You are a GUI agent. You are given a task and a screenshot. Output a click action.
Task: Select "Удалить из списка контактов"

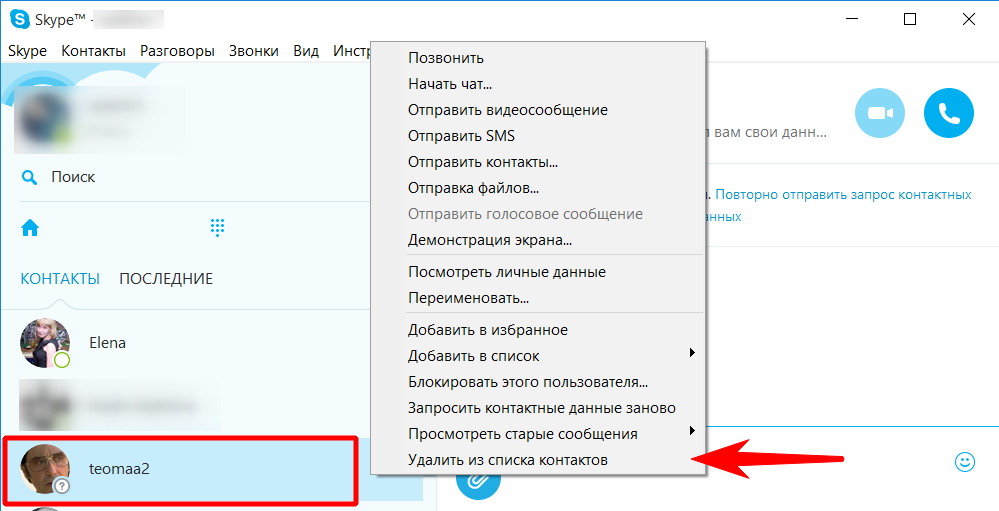[x=507, y=460]
